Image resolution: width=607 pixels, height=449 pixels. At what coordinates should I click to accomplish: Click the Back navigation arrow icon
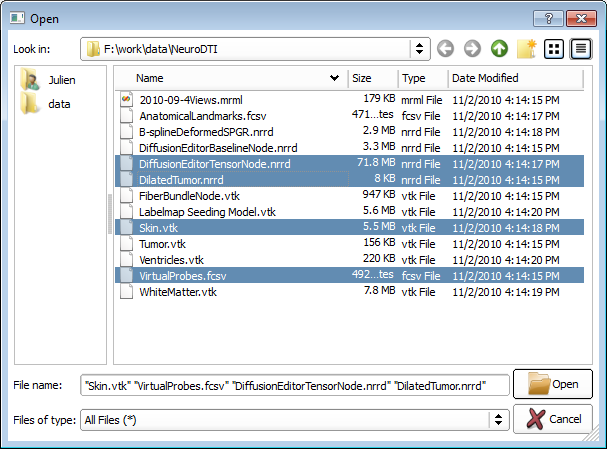[446, 49]
